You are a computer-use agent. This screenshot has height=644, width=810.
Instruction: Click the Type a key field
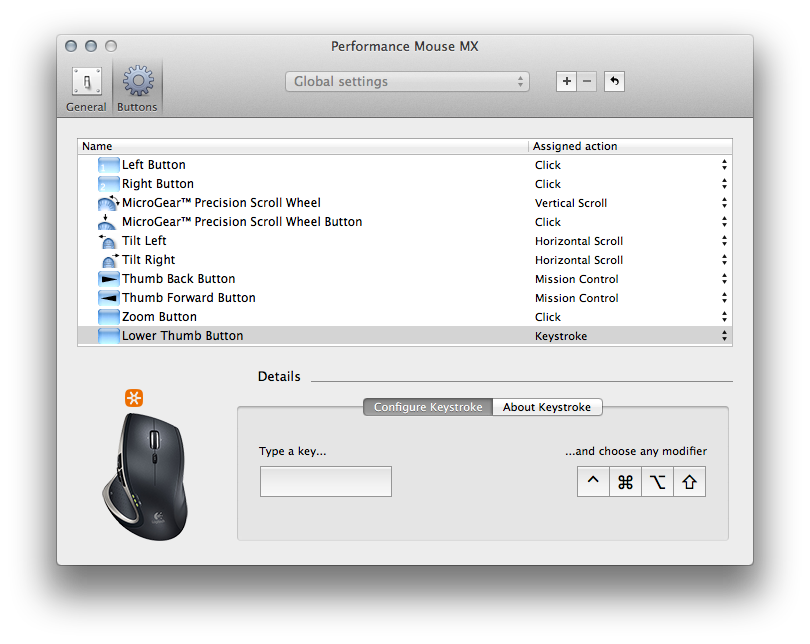[325, 481]
